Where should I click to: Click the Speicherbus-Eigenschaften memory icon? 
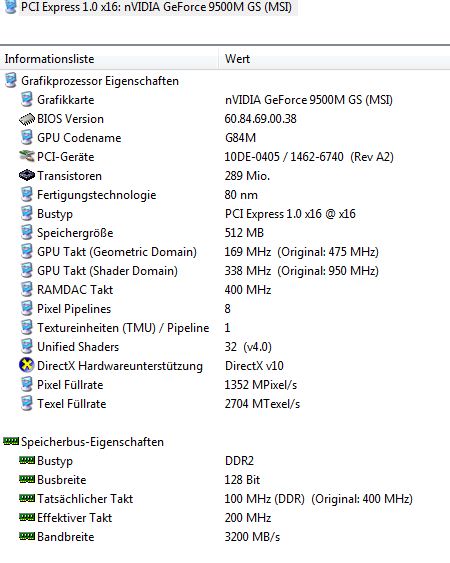tap(11, 441)
